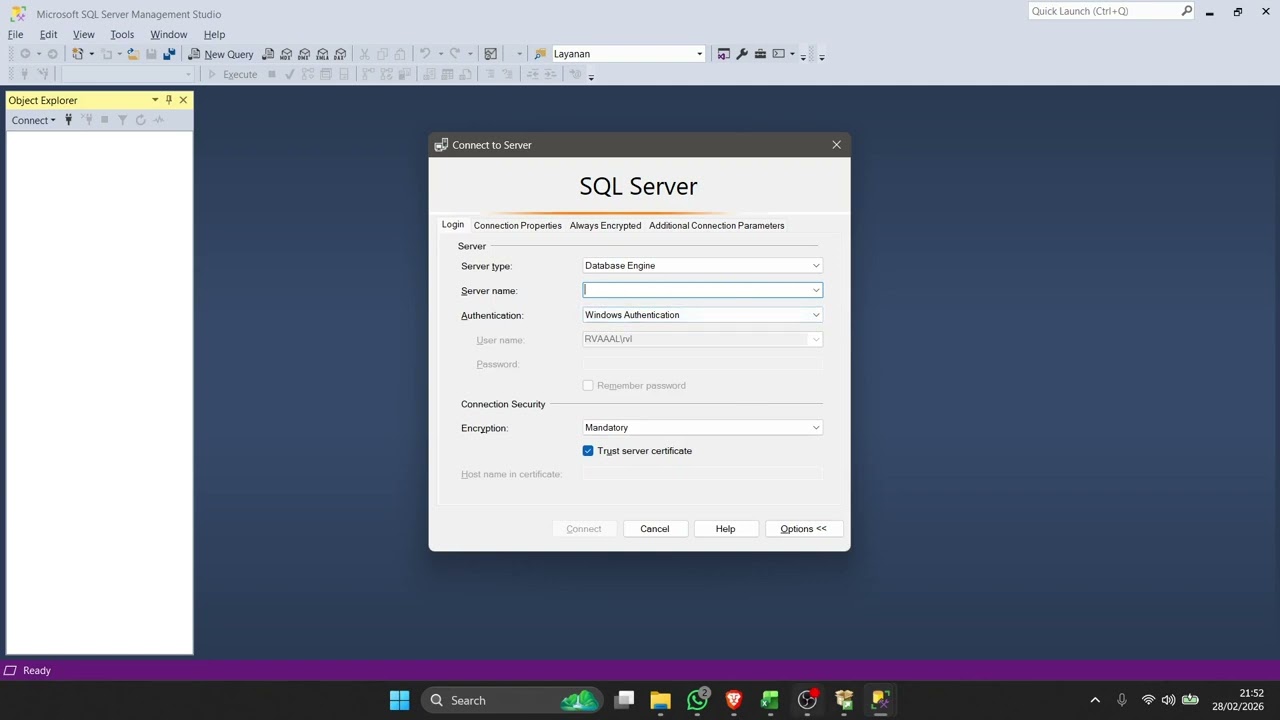1280x720 pixels.
Task: Open the Edit menu
Action: tap(48, 34)
